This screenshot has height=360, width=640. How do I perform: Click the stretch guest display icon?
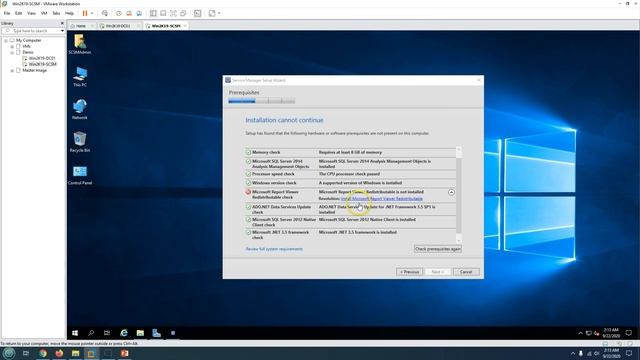coord(212,13)
